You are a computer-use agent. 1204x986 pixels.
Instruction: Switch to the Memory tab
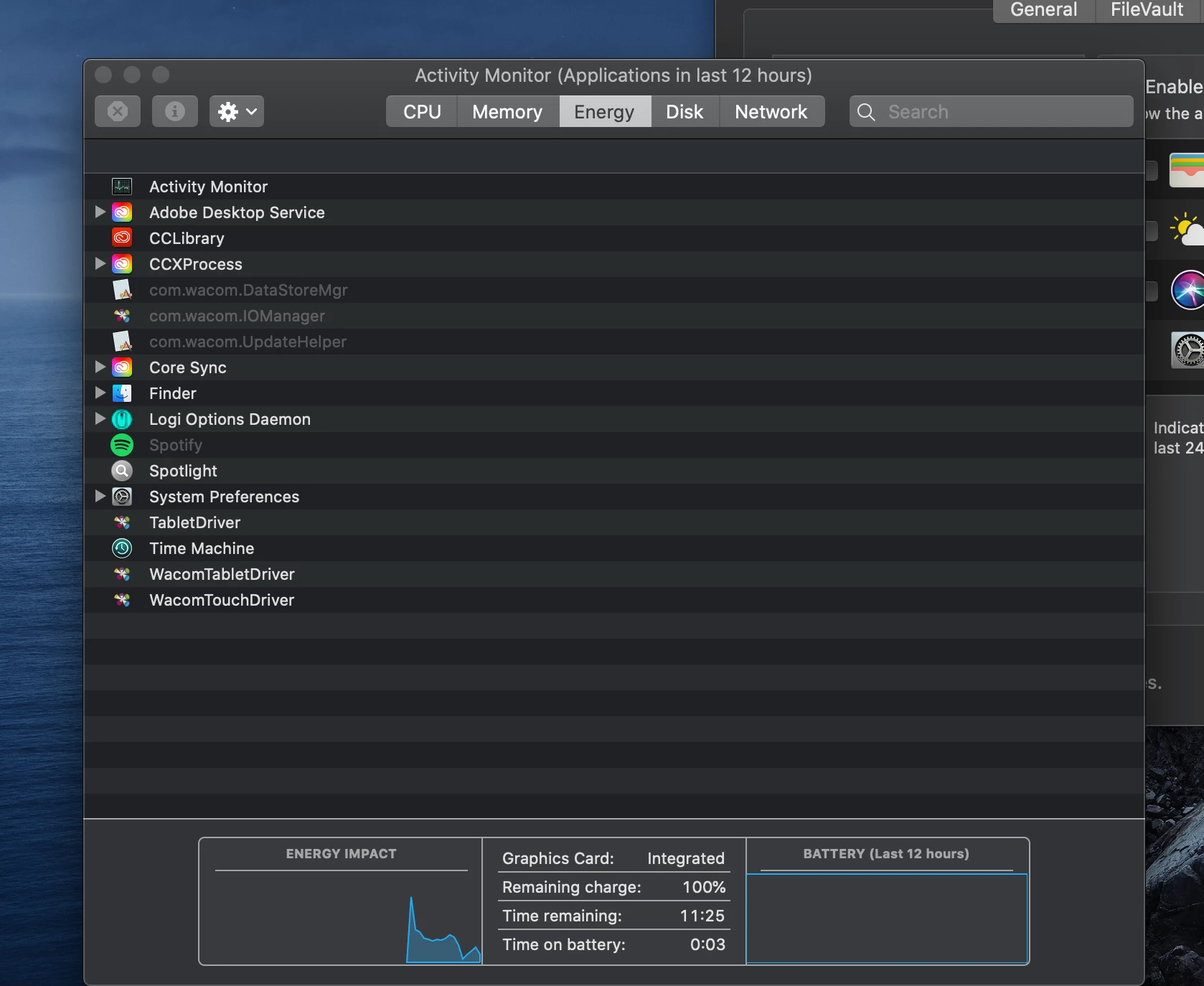pyautogui.click(x=507, y=112)
